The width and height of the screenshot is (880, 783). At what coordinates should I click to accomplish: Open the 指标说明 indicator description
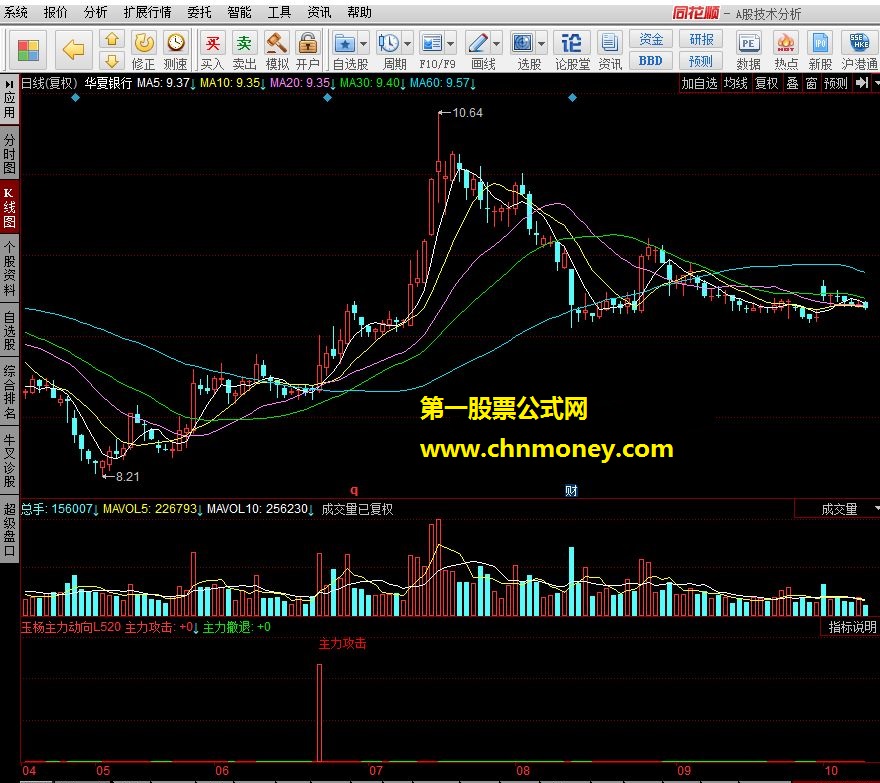pyautogui.click(x=852, y=627)
